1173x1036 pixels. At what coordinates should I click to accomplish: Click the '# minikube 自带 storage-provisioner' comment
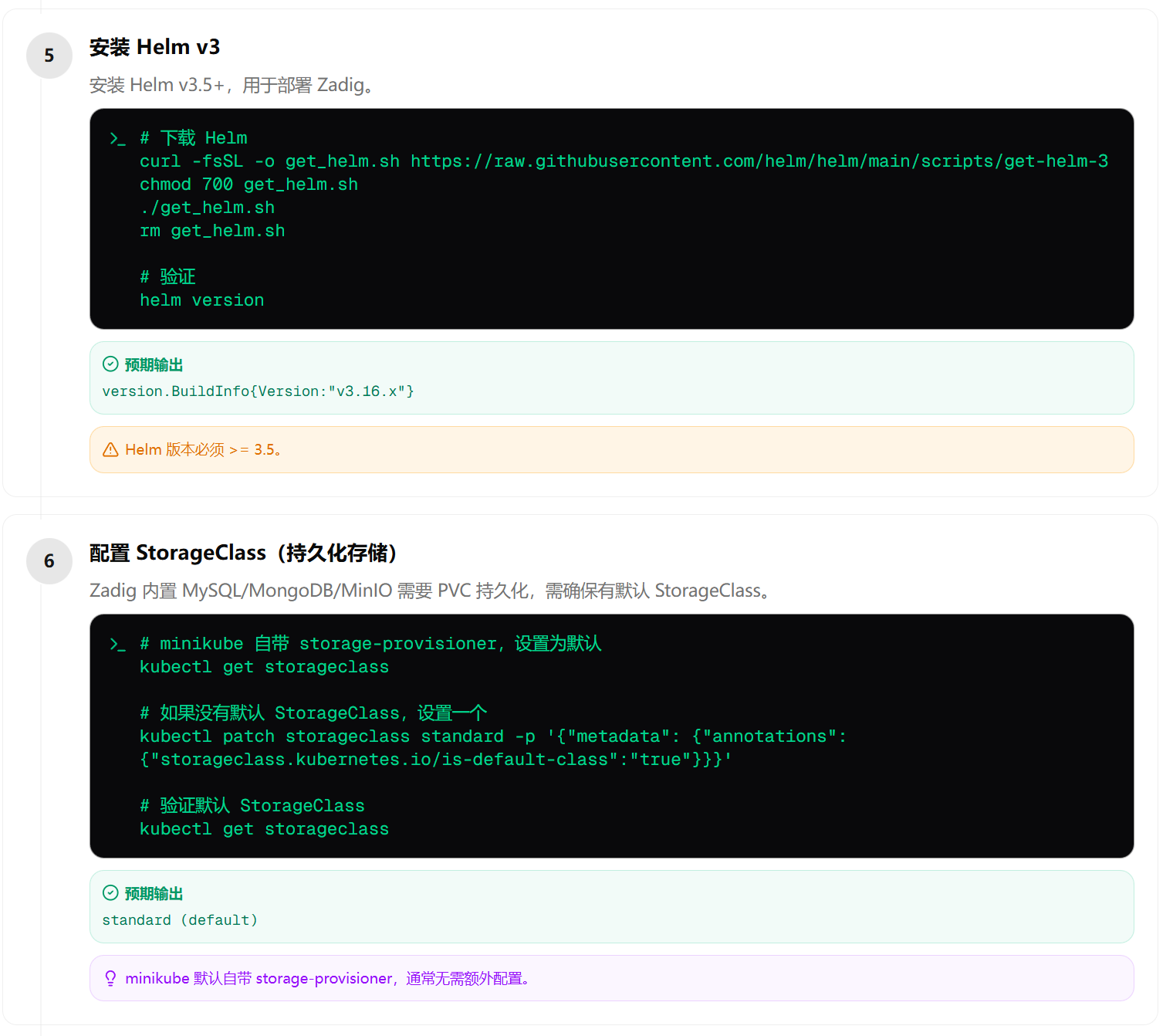[x=370, y=644]
